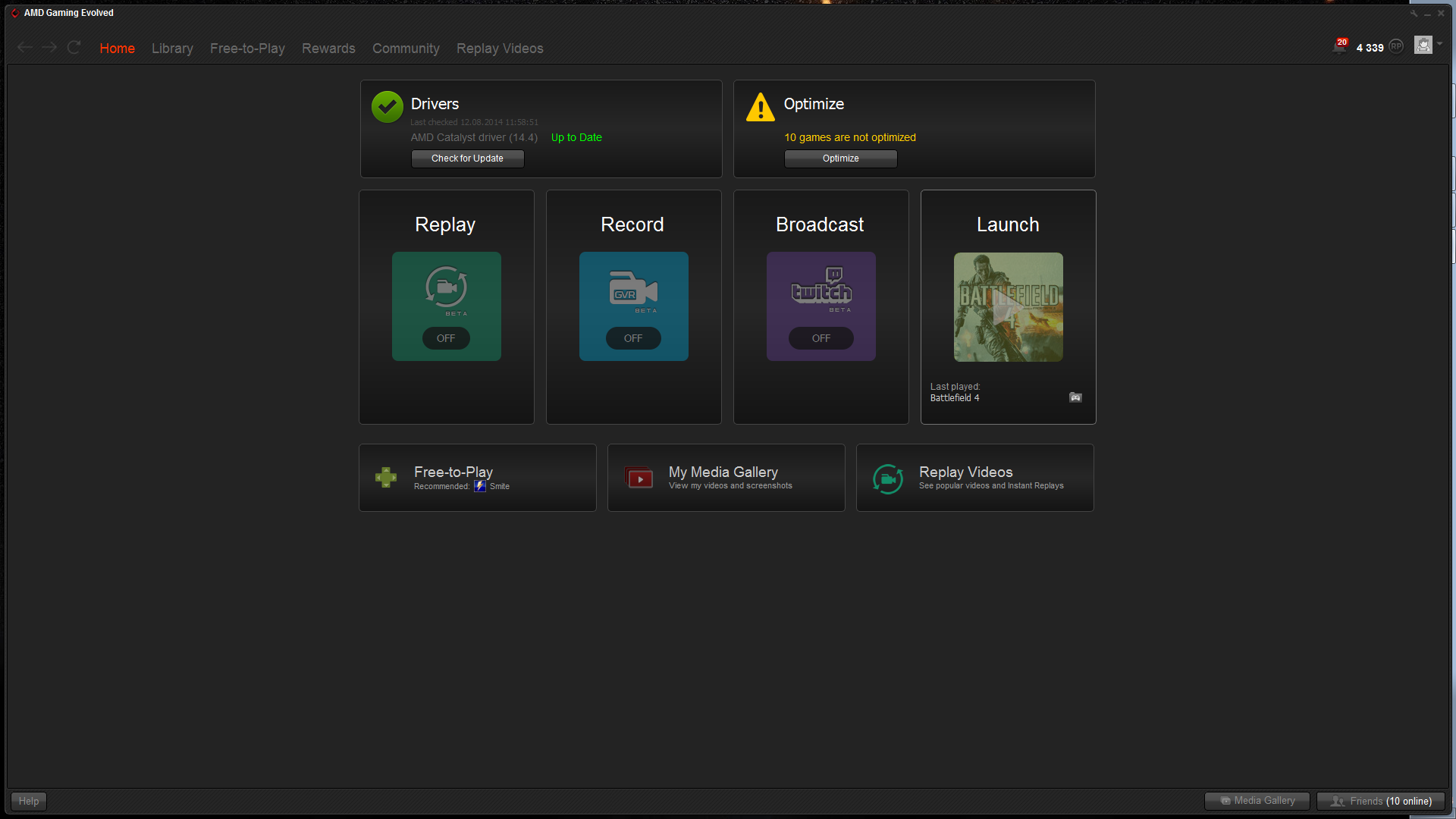1456x819 pixels.
Task: Click the 4 339 reward points value
Action: coord(1370,48)
